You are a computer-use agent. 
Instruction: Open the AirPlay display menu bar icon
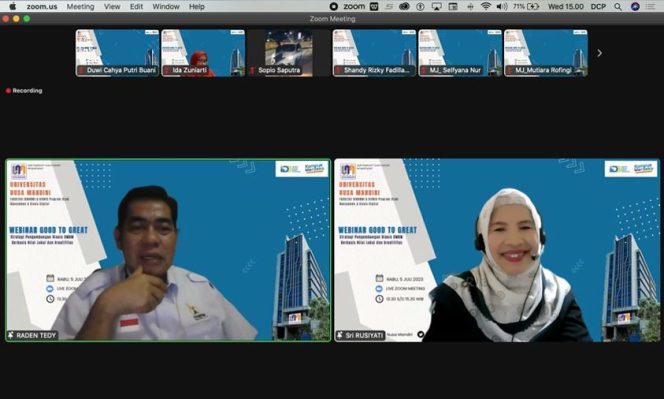click(x=437, y=6)
